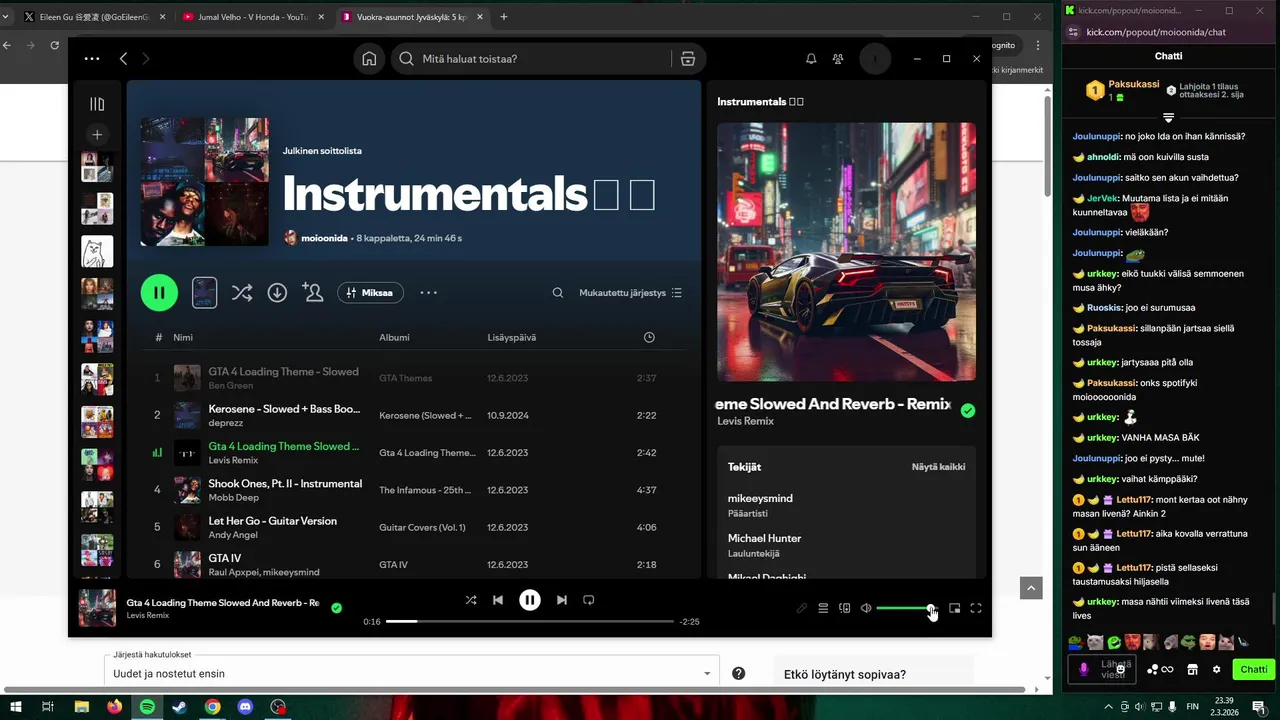Image resolution: width=1280 pixels, height=720 pixels.
Task: Search within the playlist
Action: click(558, 293)
